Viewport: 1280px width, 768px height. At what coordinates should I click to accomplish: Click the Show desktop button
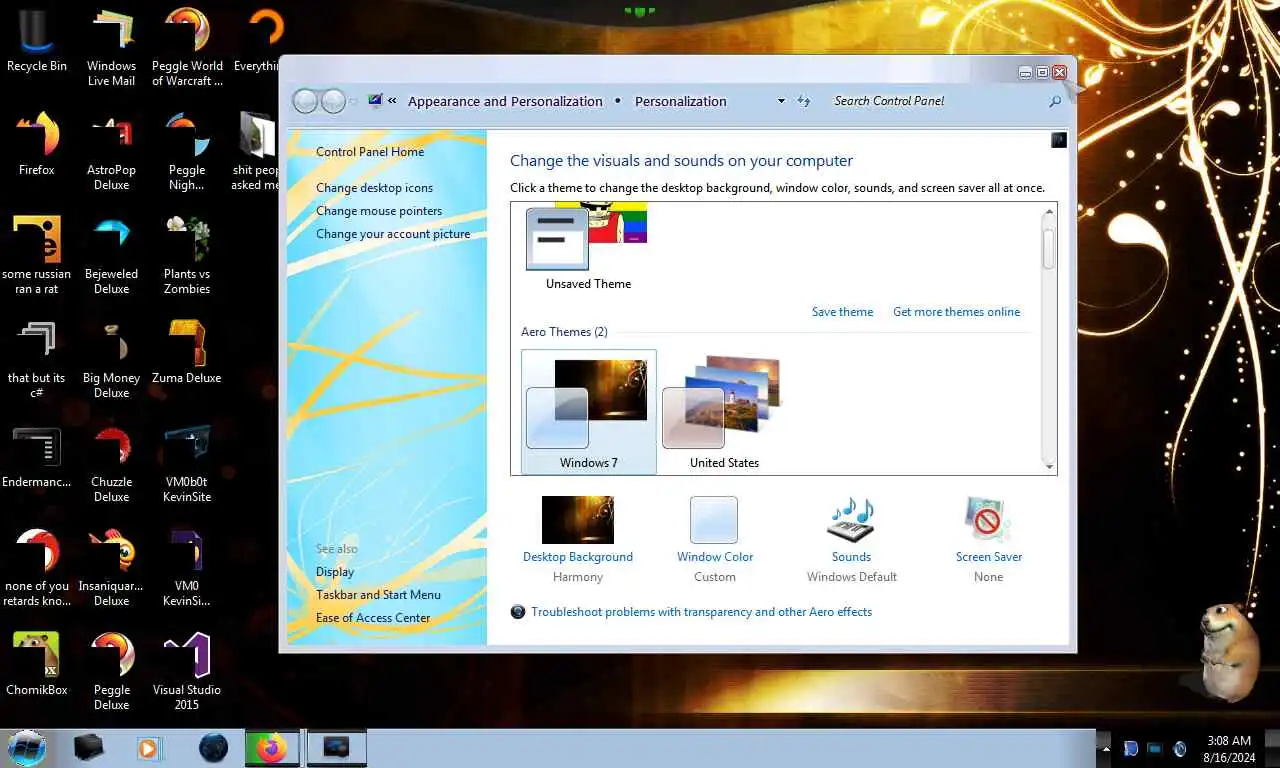(x=1272, y=748)
